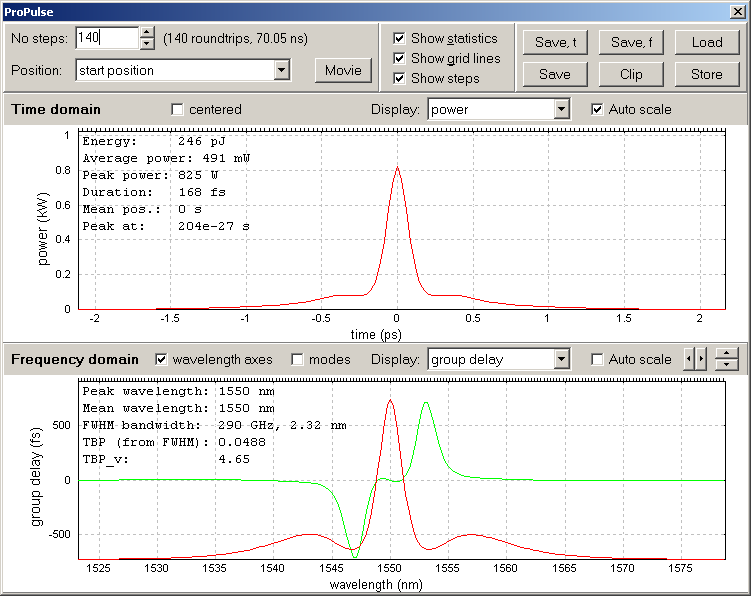751x596 pixels.
Task: Click into the No steps input field
Action: 105,38
